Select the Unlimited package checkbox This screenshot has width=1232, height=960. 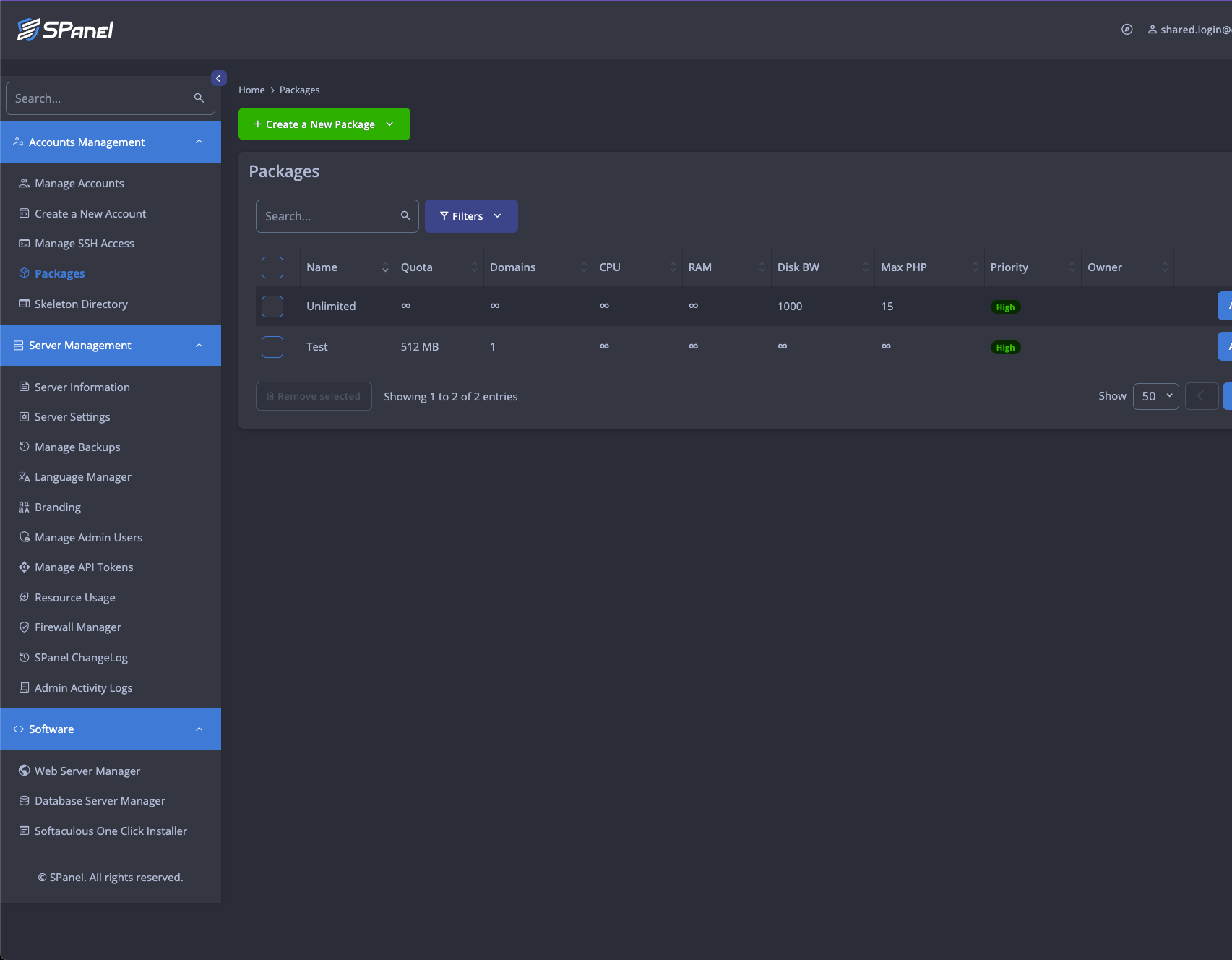point(272,307)
